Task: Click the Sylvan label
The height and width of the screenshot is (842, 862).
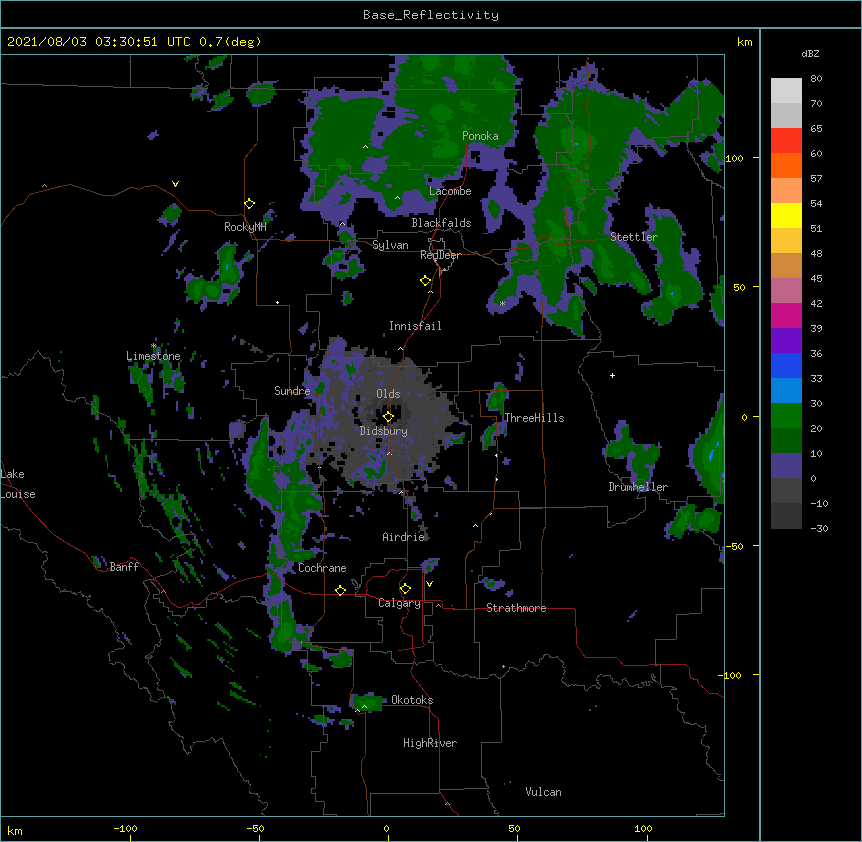Action: tap(390, 245)
